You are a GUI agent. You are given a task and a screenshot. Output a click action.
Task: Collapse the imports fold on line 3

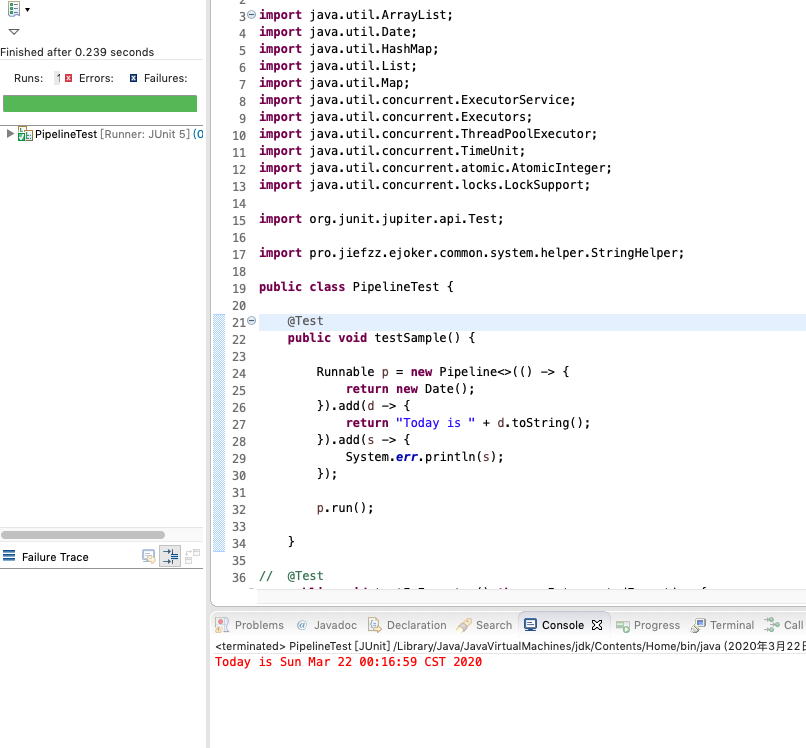[251, 15]
